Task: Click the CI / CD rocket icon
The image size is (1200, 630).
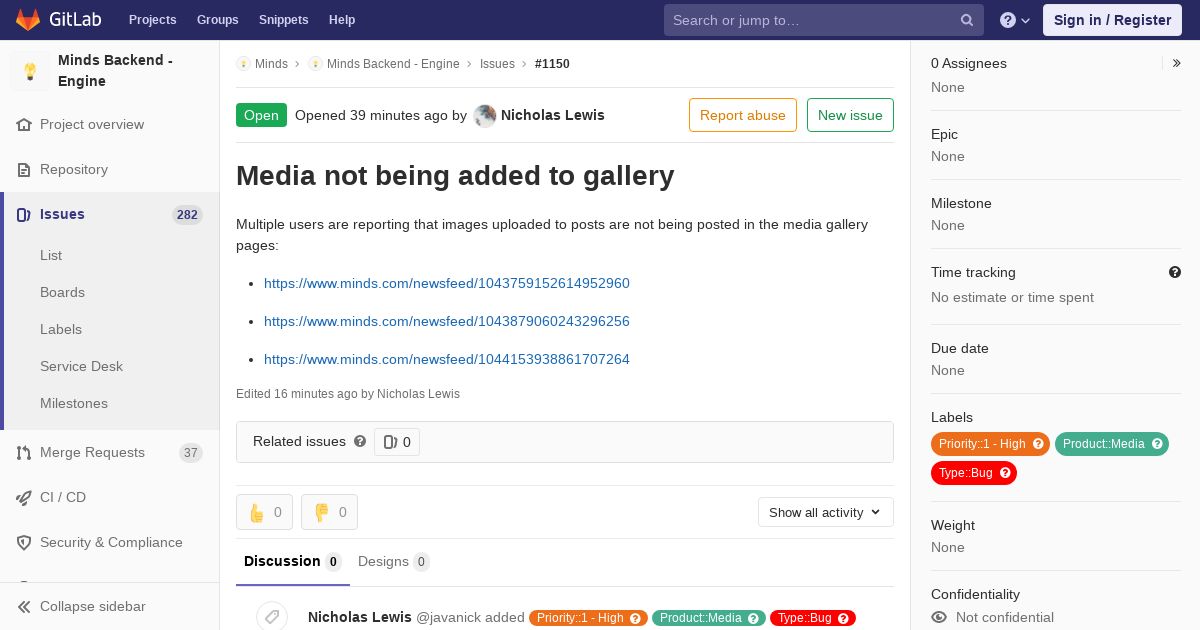Action: [x=24, y=498]
